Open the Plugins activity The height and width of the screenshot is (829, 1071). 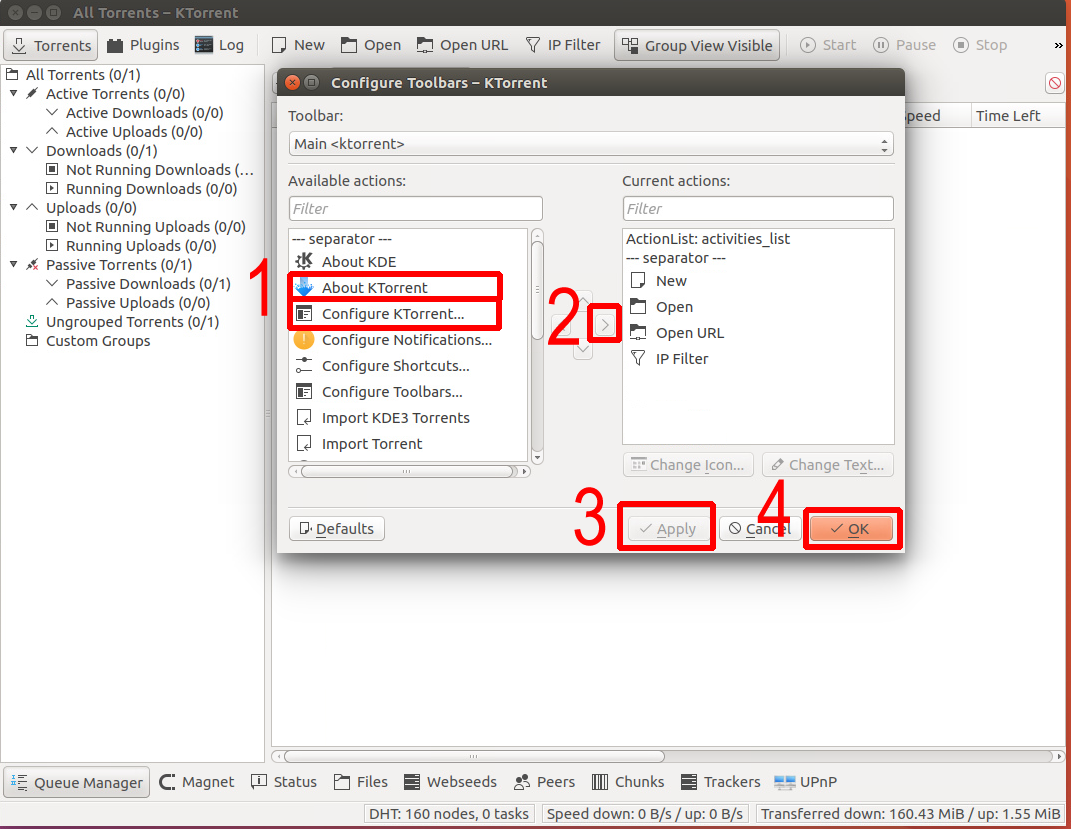pyautogui.click(x=143, y=45)
